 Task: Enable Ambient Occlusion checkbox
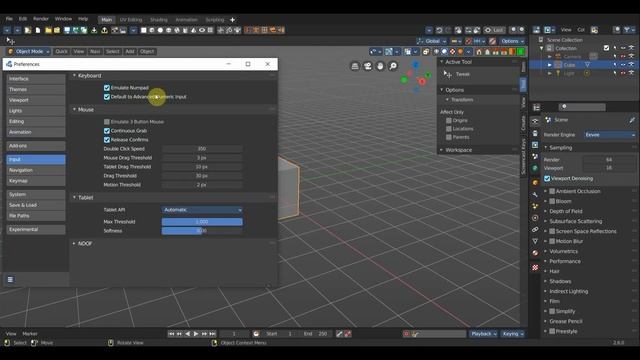pos(552,191)
